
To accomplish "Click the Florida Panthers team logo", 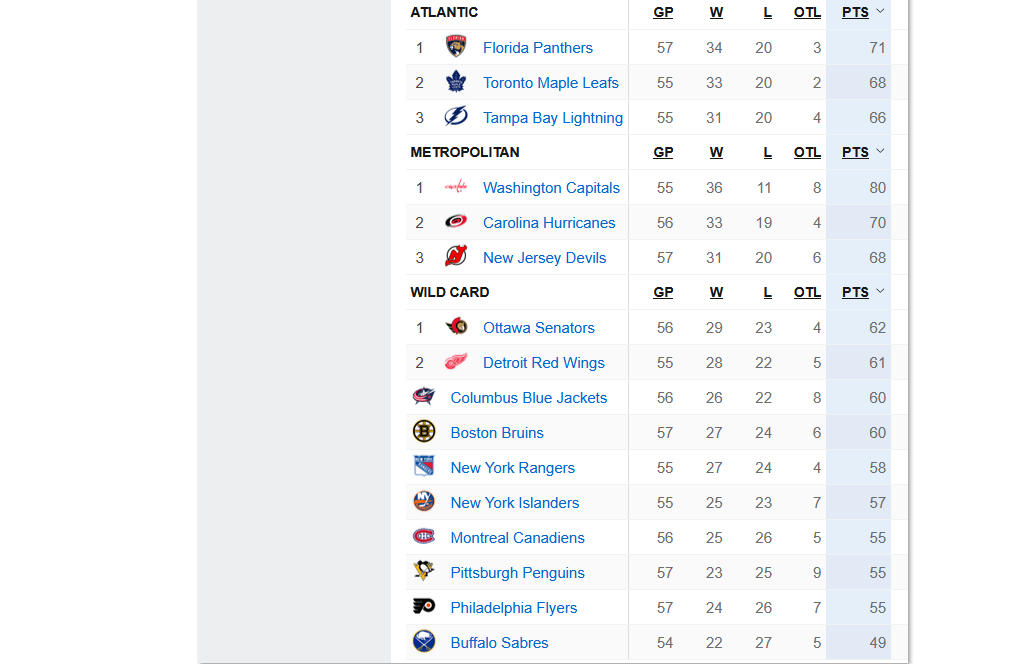I will click(456, 47).
